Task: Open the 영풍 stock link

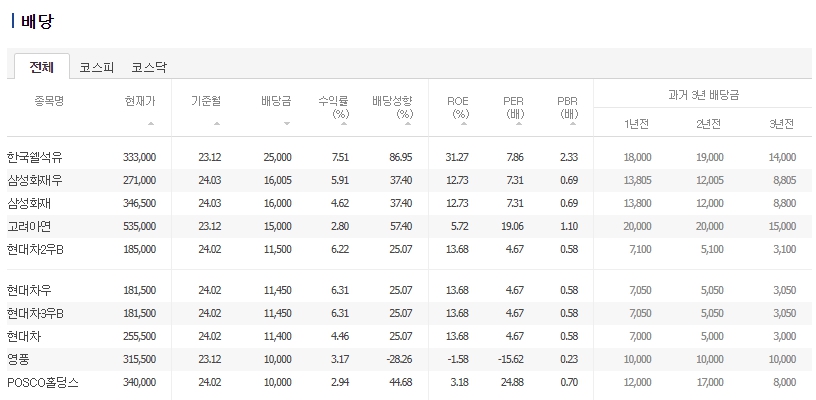Action: [x=18, y=359]
